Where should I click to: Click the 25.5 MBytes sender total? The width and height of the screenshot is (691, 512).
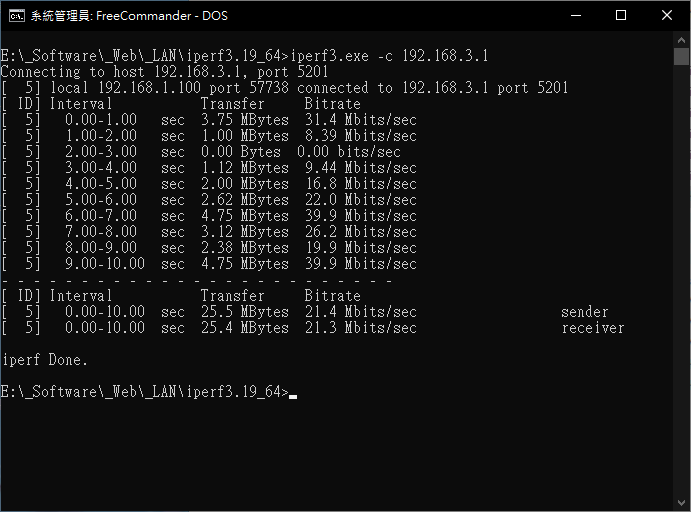pyautogui.click(x=245, y=312)
